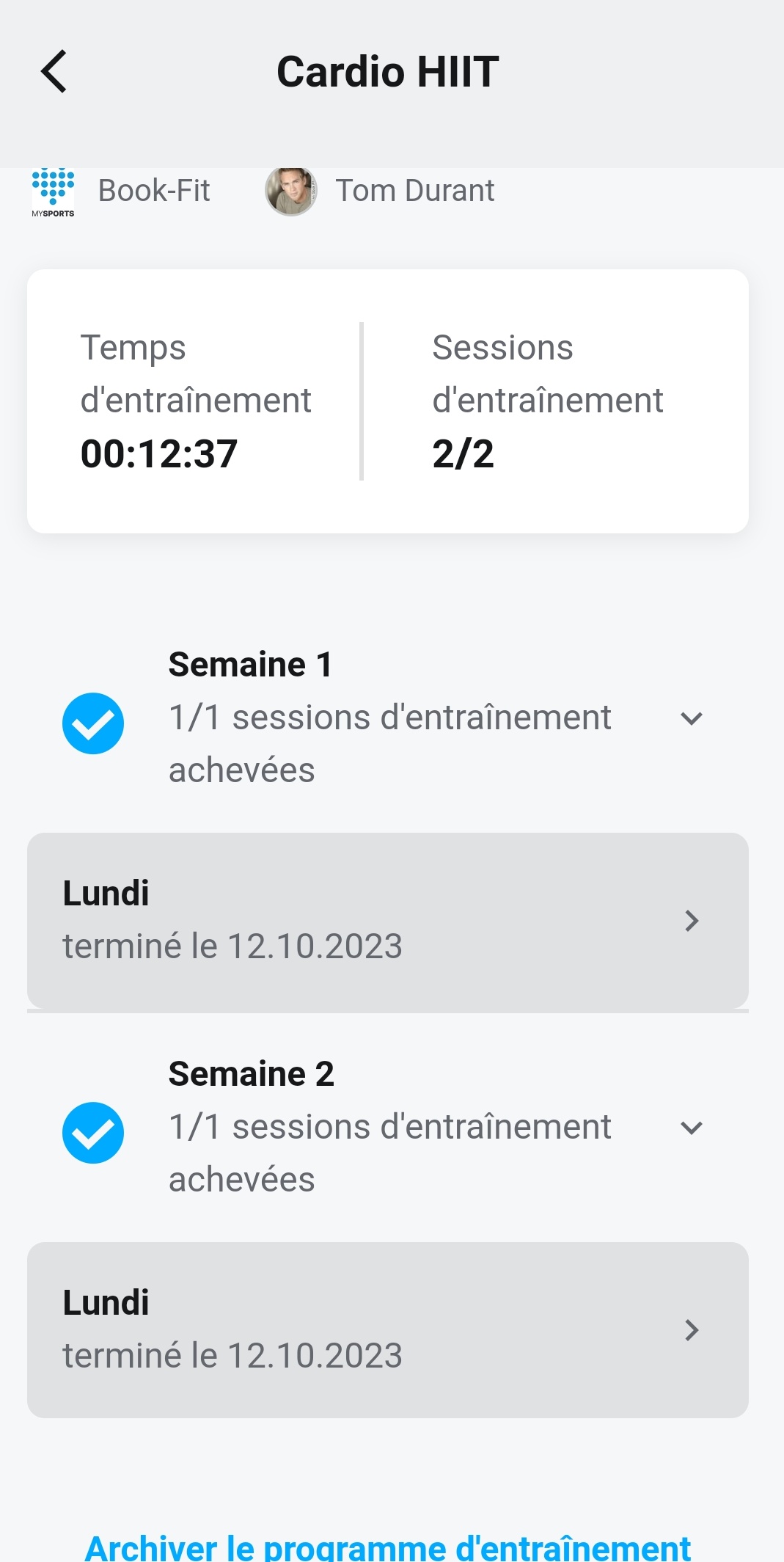The height and width of the screenshot is (1562, 784).
Task: Open Semaine 1 Lundi session arrow
Action: pyautogui.click(x=692, y=921)
